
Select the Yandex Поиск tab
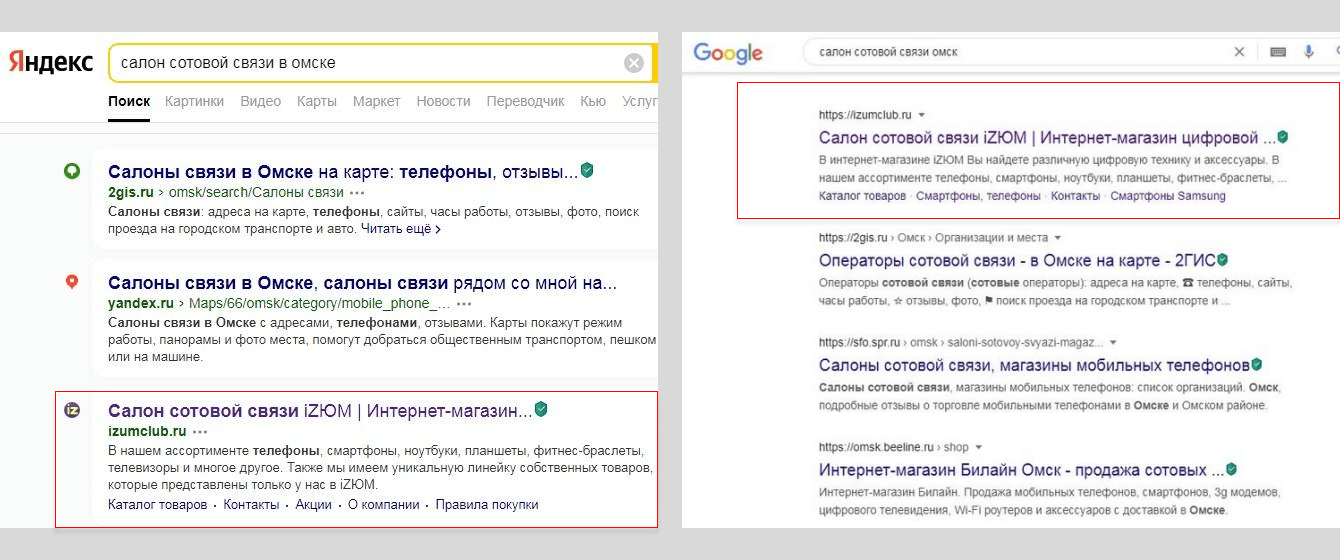(129, 101)
